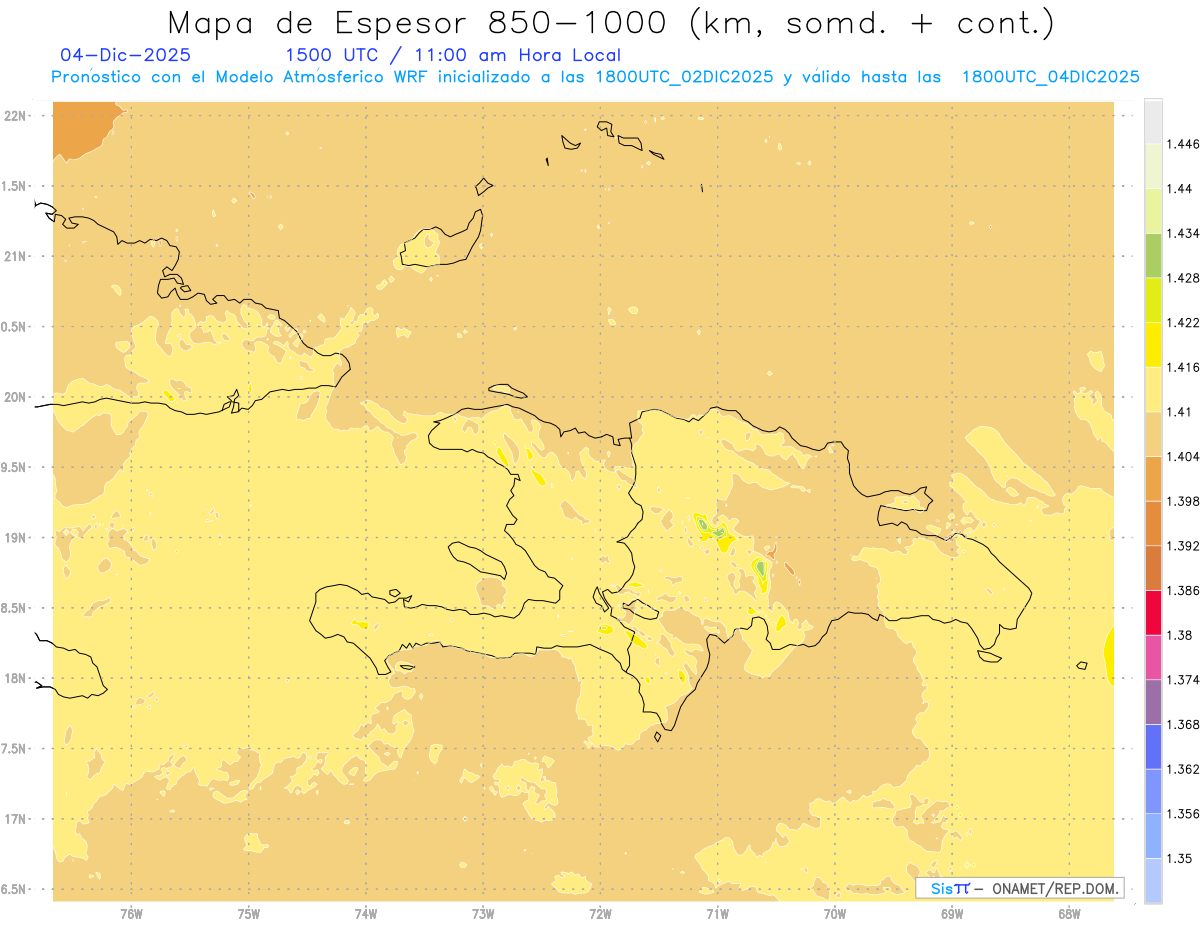1200x927 pixels.
Task: Click the color bar label 1.41
Action: (1179, 411)
